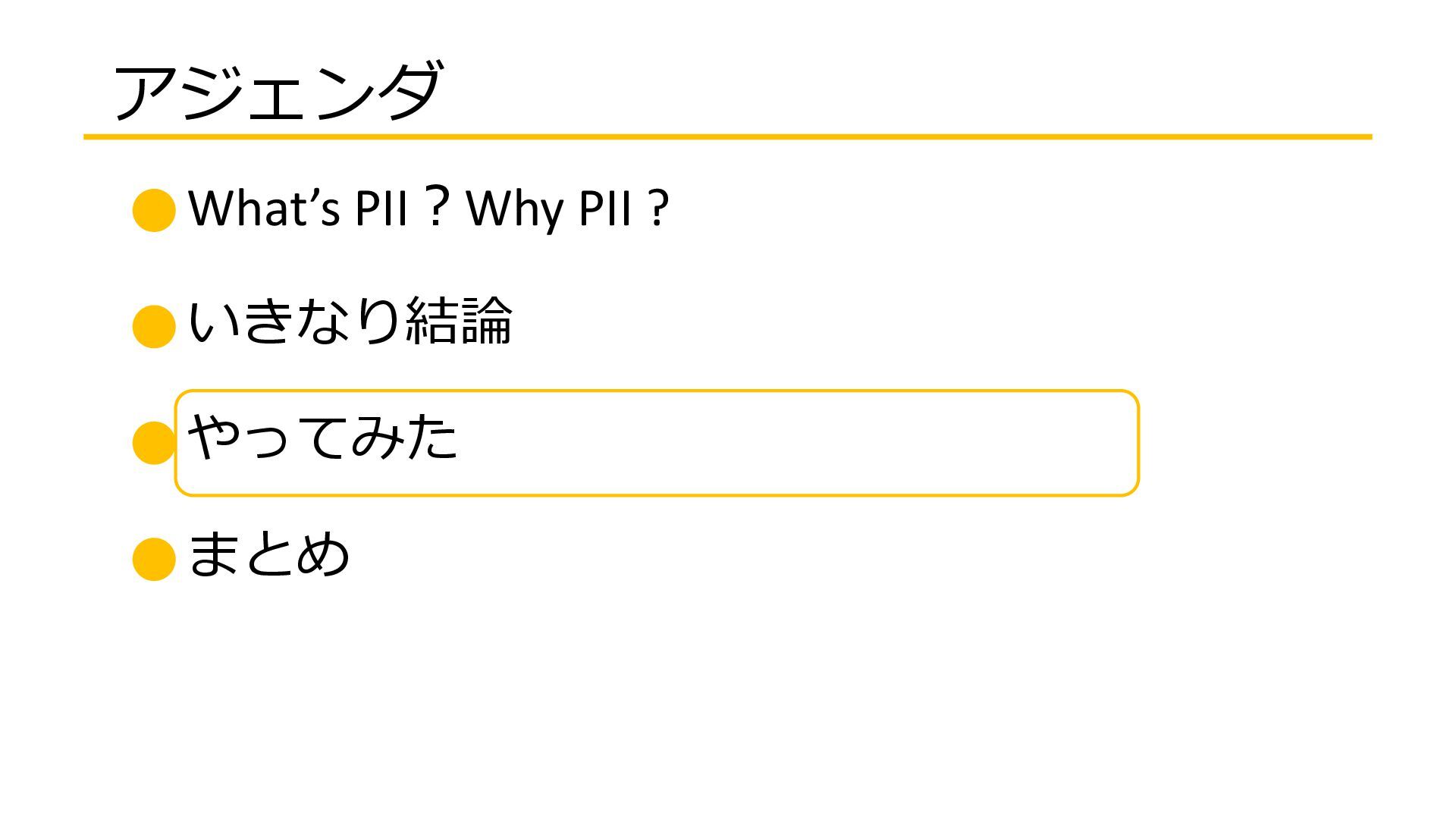1456x819 pixels.
Task: Select the やってみた agenda text
Action: pos(322,437)
